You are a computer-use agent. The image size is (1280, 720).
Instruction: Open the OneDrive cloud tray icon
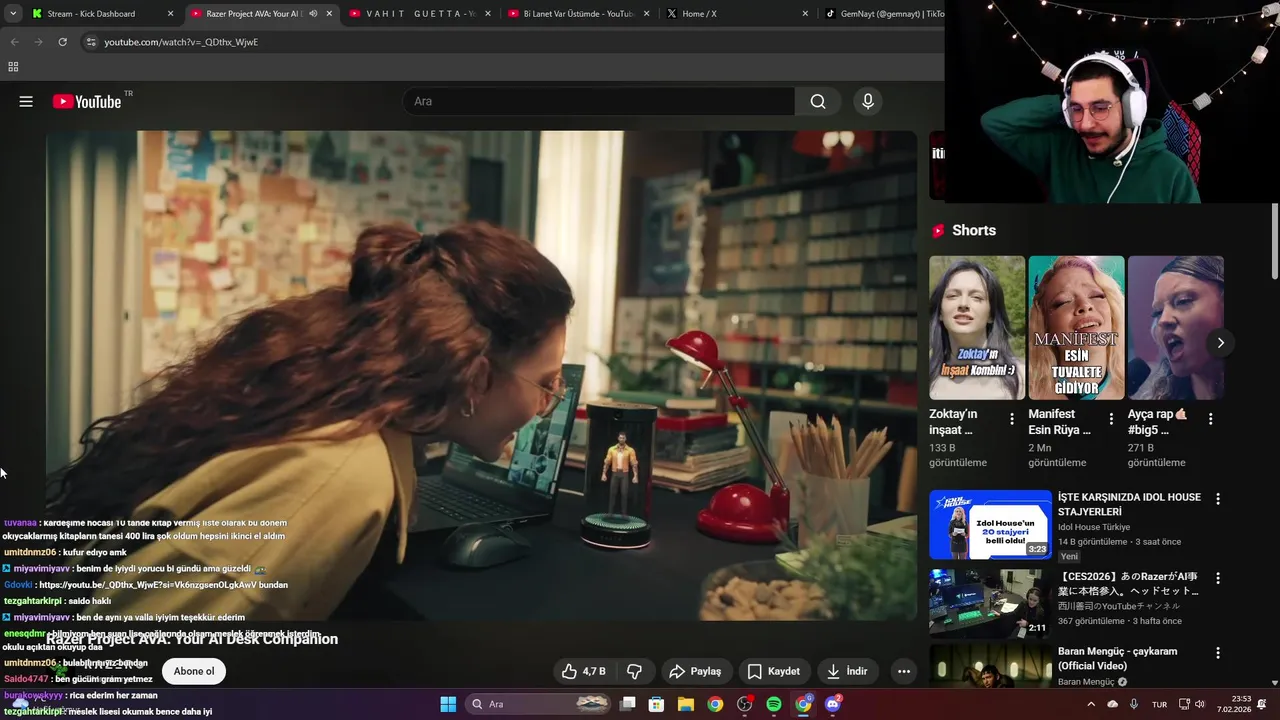pyautogui.click(x=1112, y=704)
